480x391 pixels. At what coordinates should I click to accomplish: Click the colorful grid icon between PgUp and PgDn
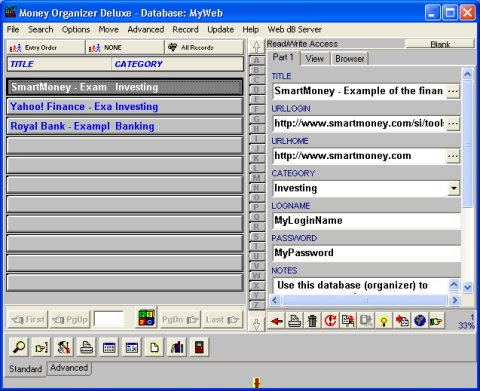(x=147, y=318)
